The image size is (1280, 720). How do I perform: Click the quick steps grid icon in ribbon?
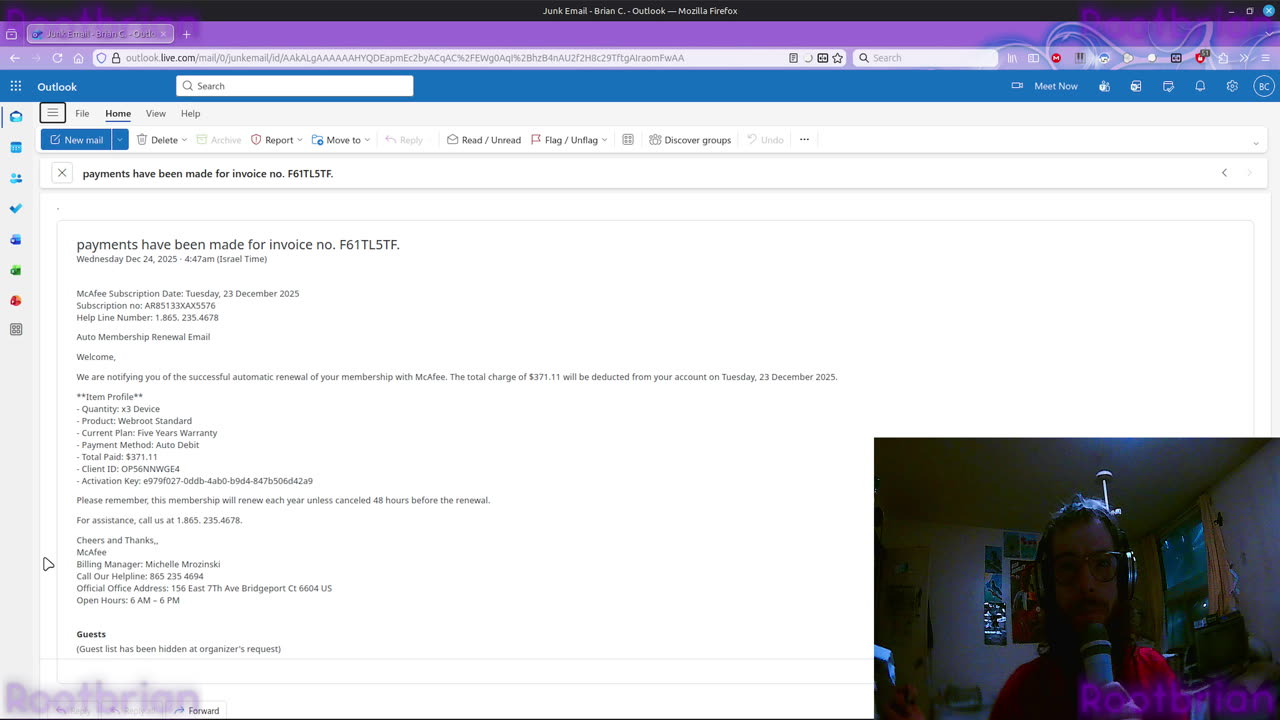click(628, 140)
